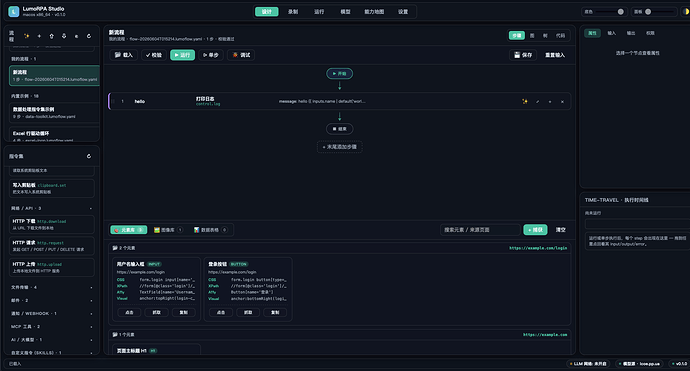690x371 pixels.
Task: Open the 权限 tab in the right panel
Action: pyautogui.click(x=650, y=33)
